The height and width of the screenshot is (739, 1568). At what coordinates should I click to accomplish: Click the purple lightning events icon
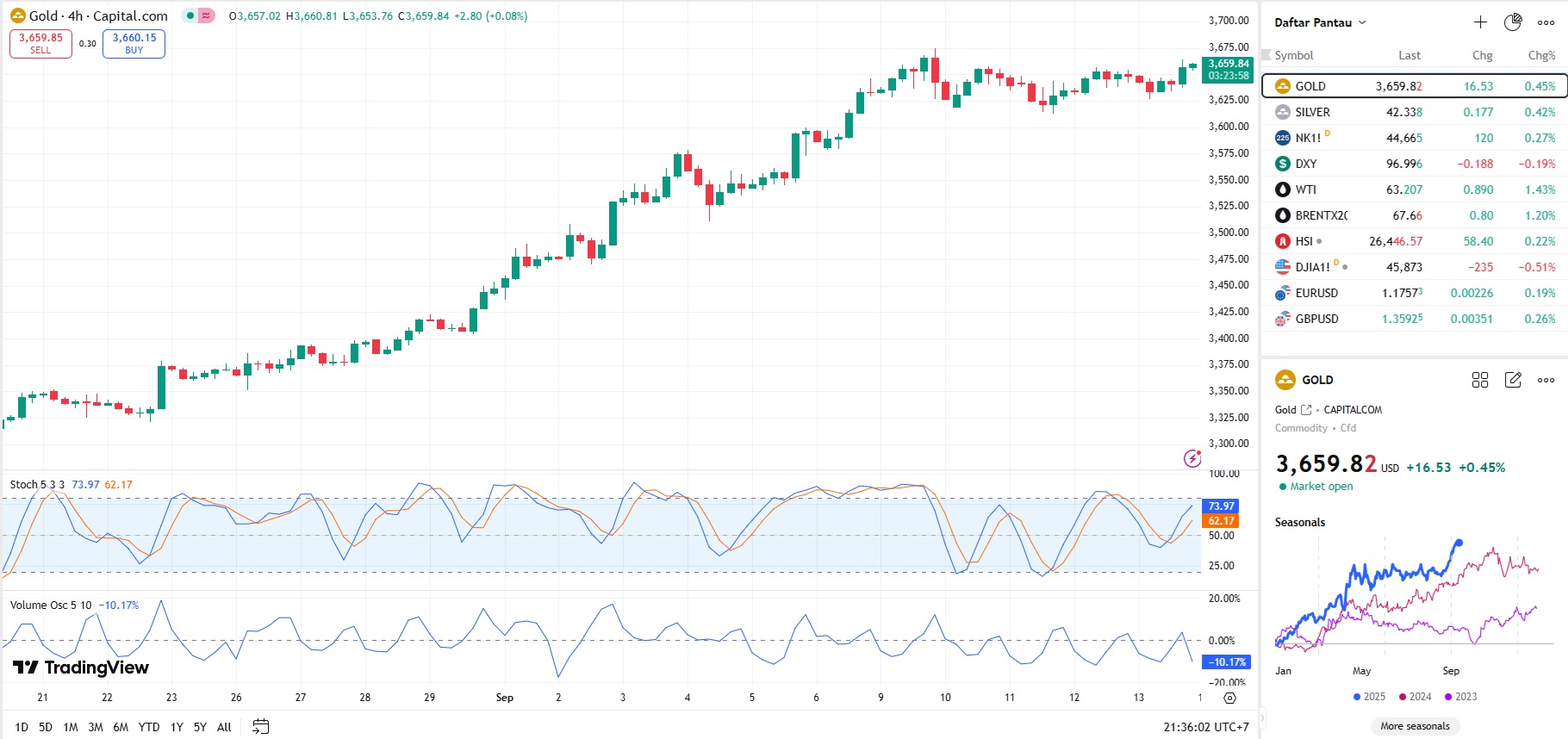click(x=1192, y=458)
